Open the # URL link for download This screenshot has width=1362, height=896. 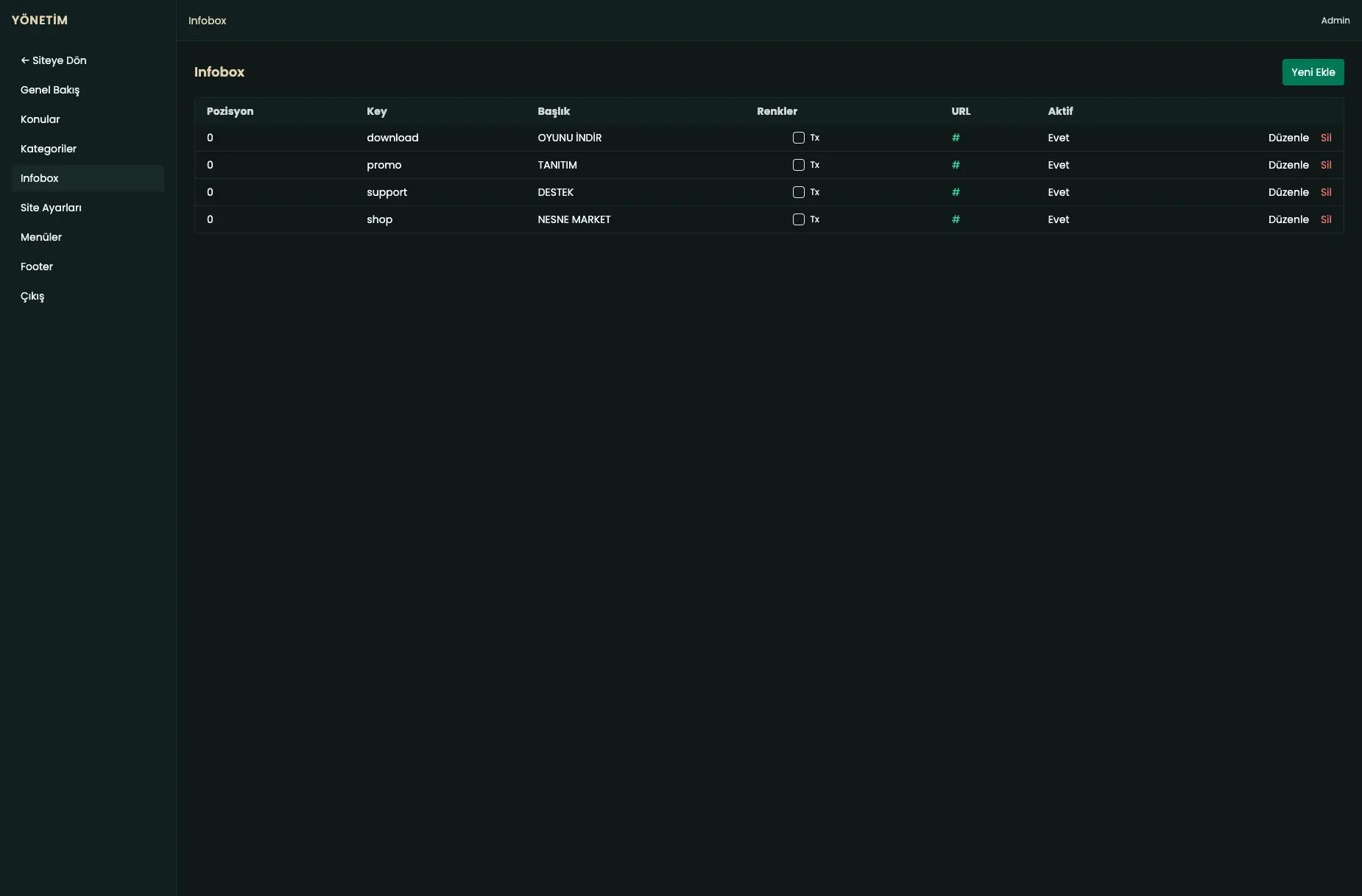(x=956, y=138)
